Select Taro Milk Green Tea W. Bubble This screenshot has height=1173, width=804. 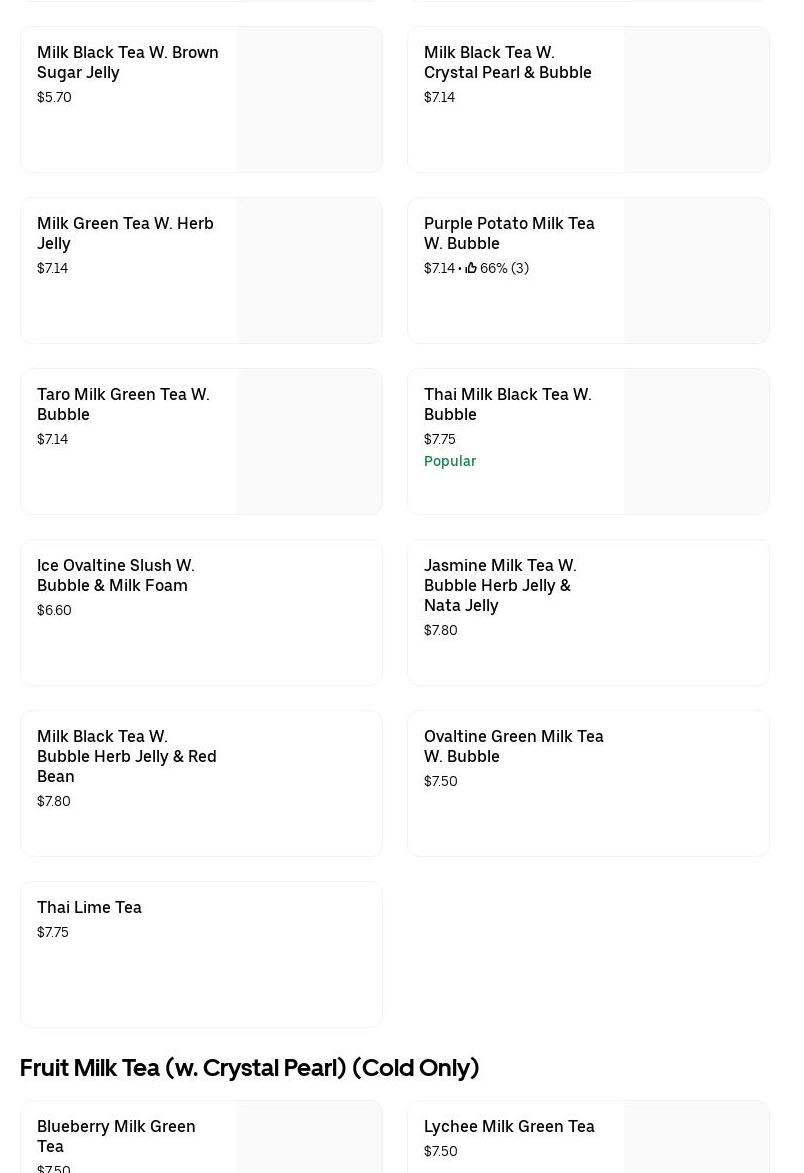tap(123, 404)
